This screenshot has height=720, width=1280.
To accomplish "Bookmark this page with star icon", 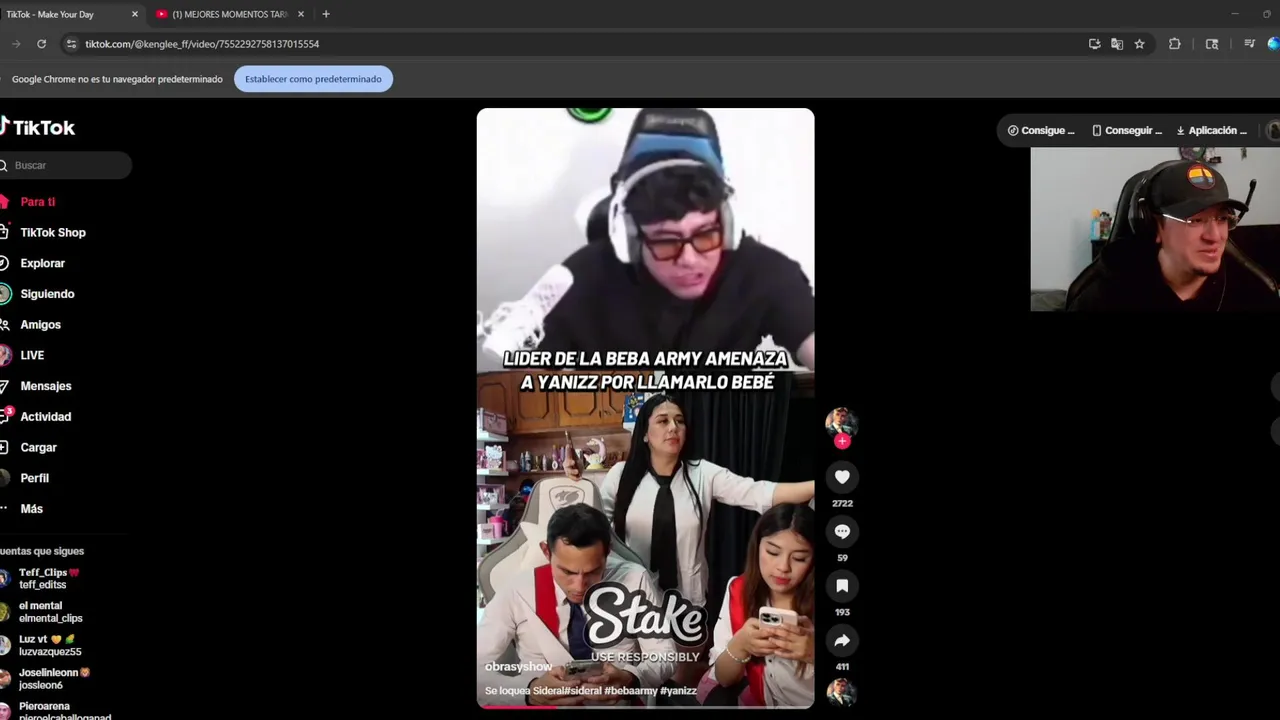I will [1139, 44].
